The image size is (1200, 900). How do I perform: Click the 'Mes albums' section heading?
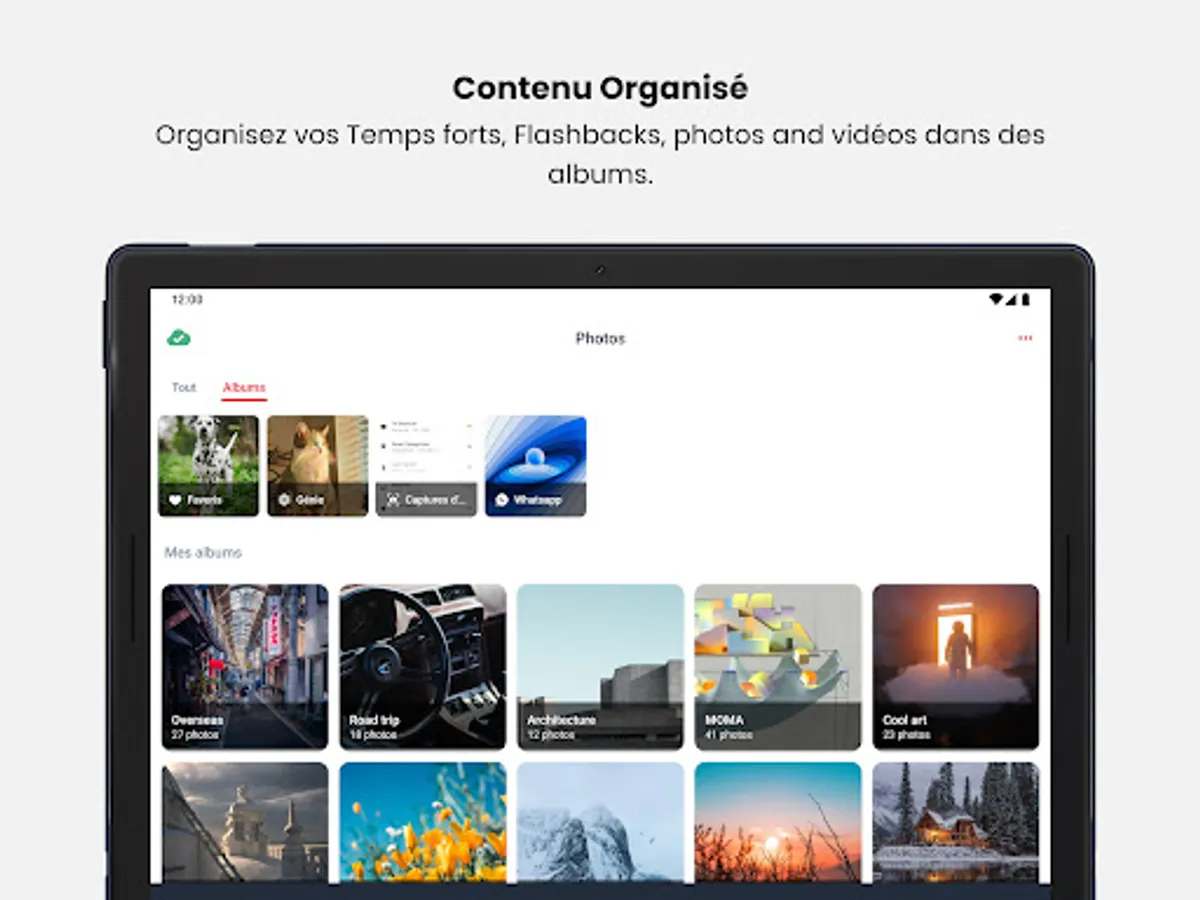203,552
